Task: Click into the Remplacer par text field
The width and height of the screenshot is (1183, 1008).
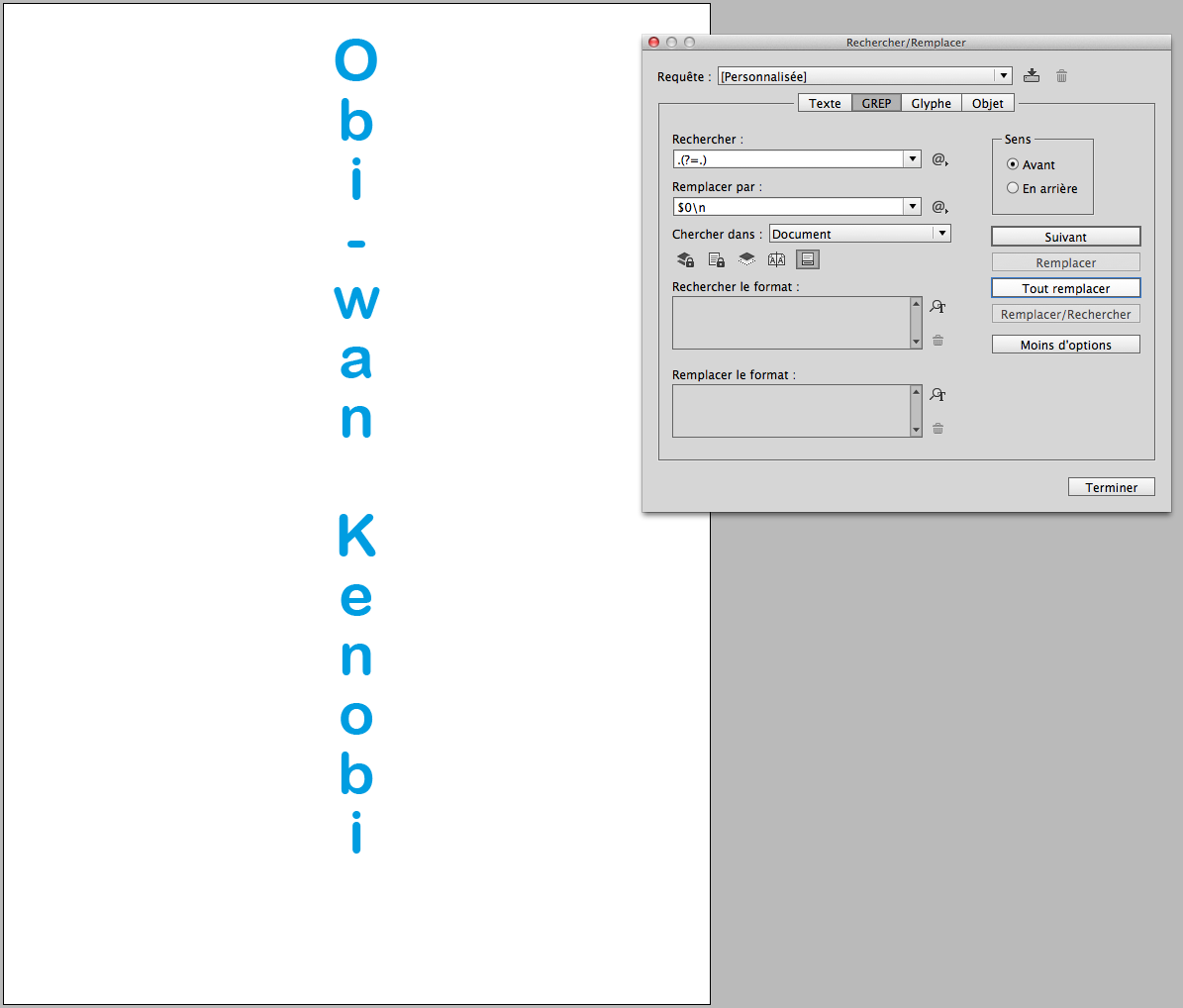Action: click(788, 207)
